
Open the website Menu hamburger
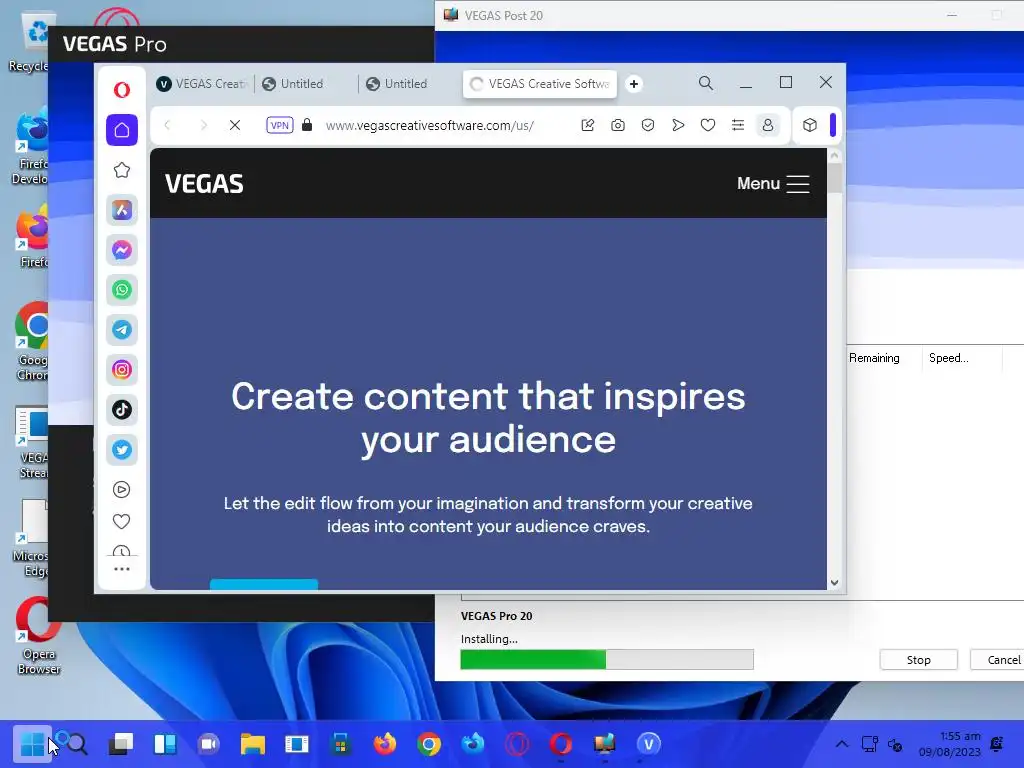pyautogui.click(x=773, y=184)
